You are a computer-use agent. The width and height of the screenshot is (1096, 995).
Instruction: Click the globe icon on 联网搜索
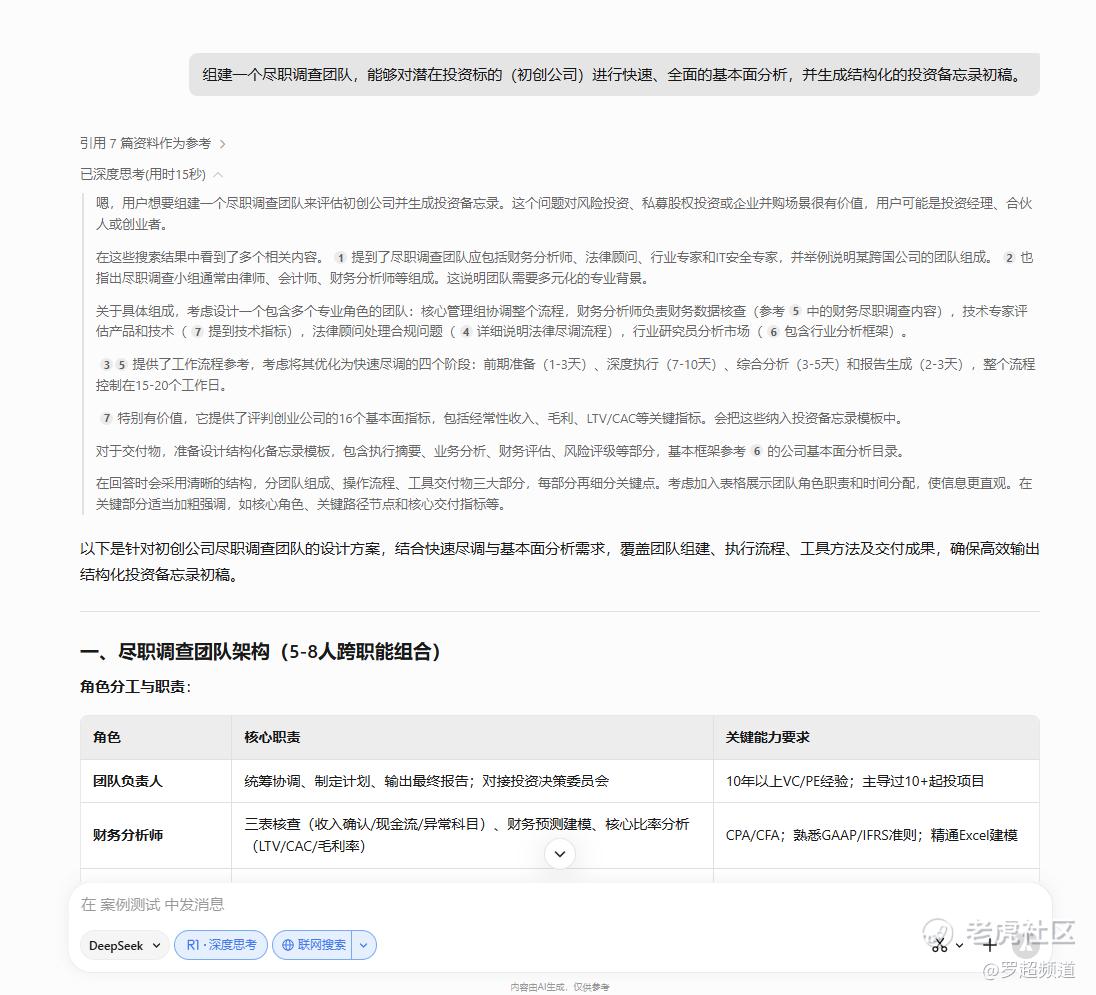click(x=287, y=945)
